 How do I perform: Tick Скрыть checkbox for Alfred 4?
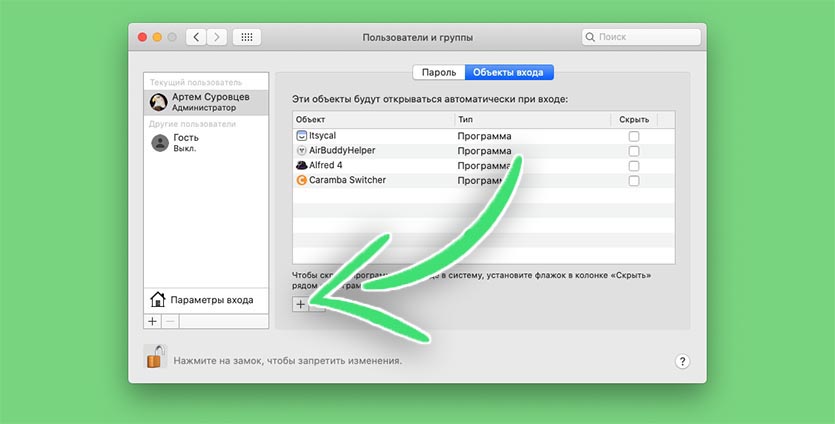[634, 166]
